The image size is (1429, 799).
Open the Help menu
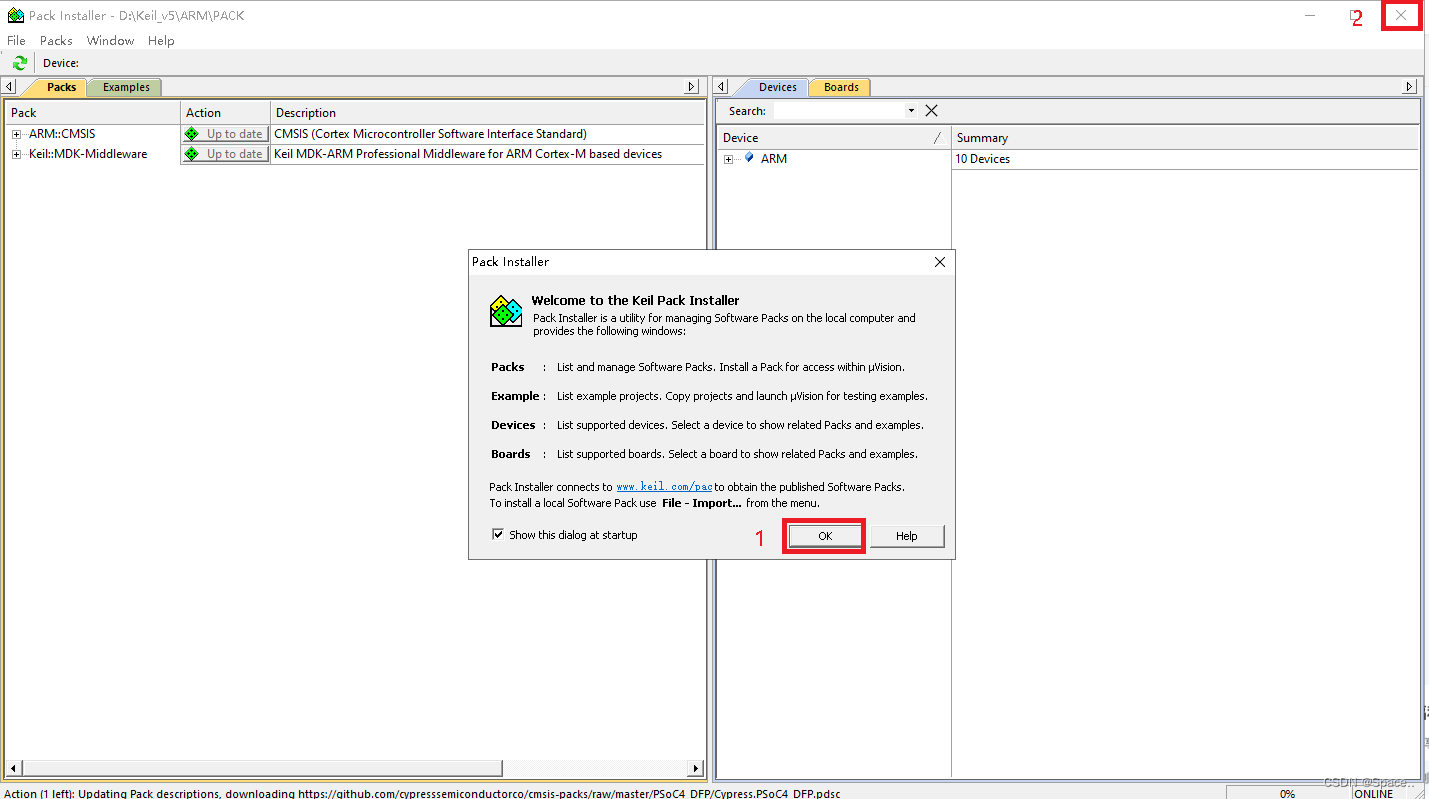click(x=161, y=41)
